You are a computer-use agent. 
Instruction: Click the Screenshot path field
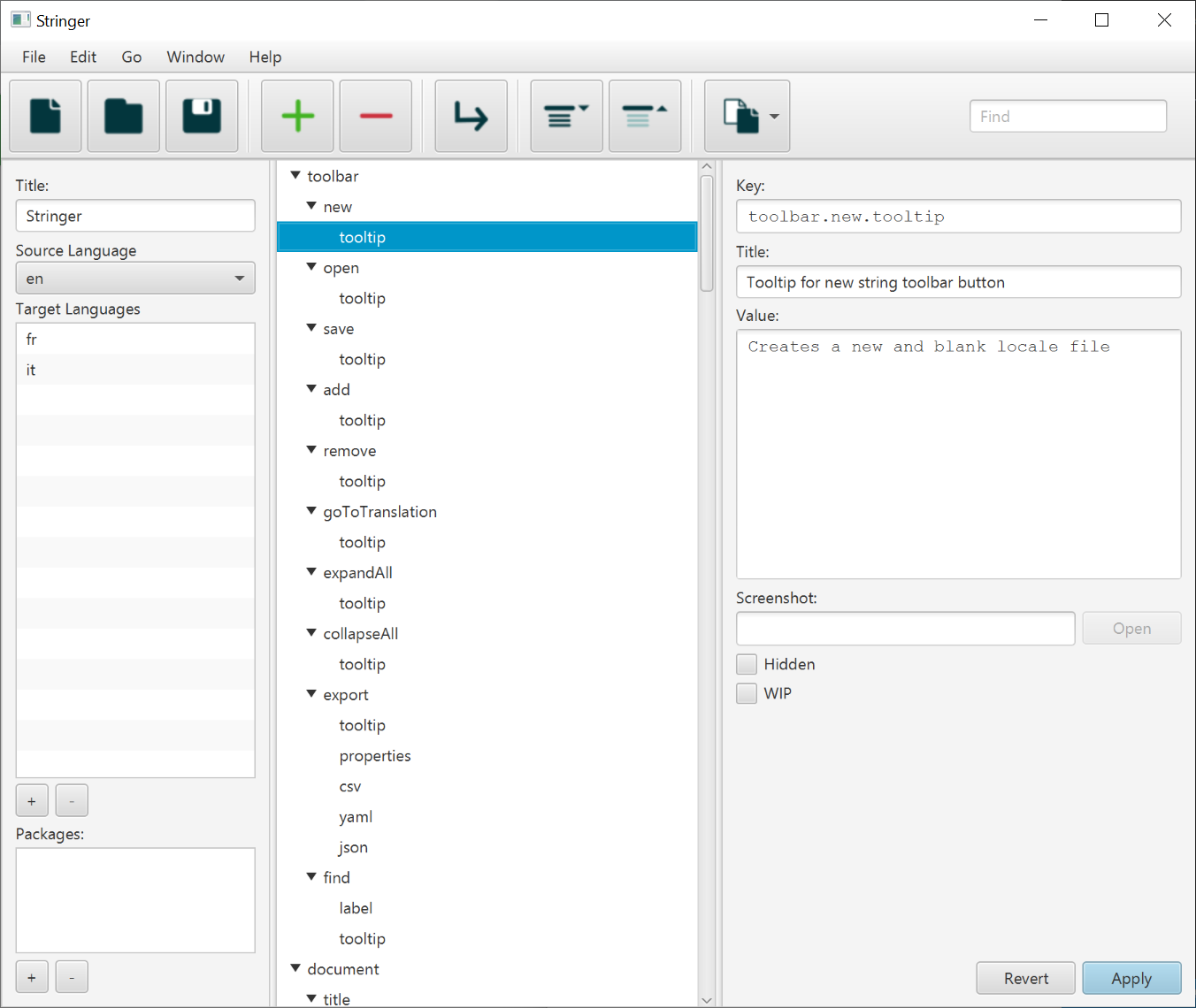tap(905, 629)
